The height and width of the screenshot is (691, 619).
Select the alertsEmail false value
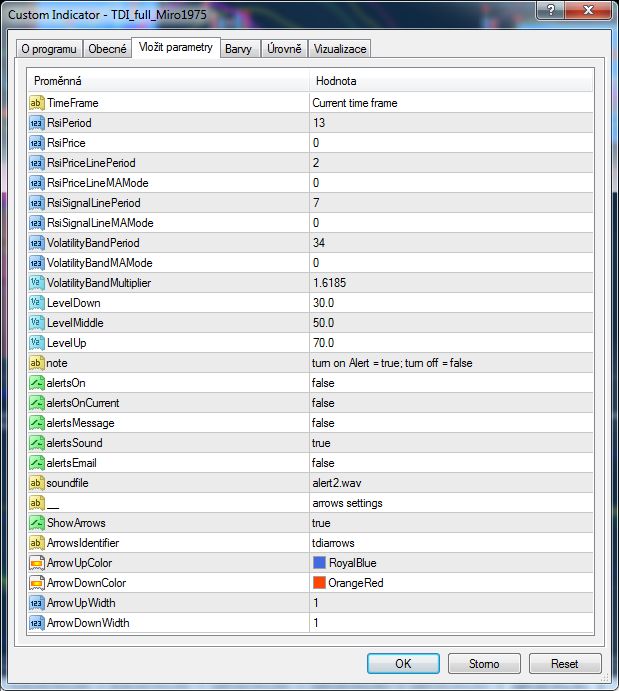pos(323,463)
